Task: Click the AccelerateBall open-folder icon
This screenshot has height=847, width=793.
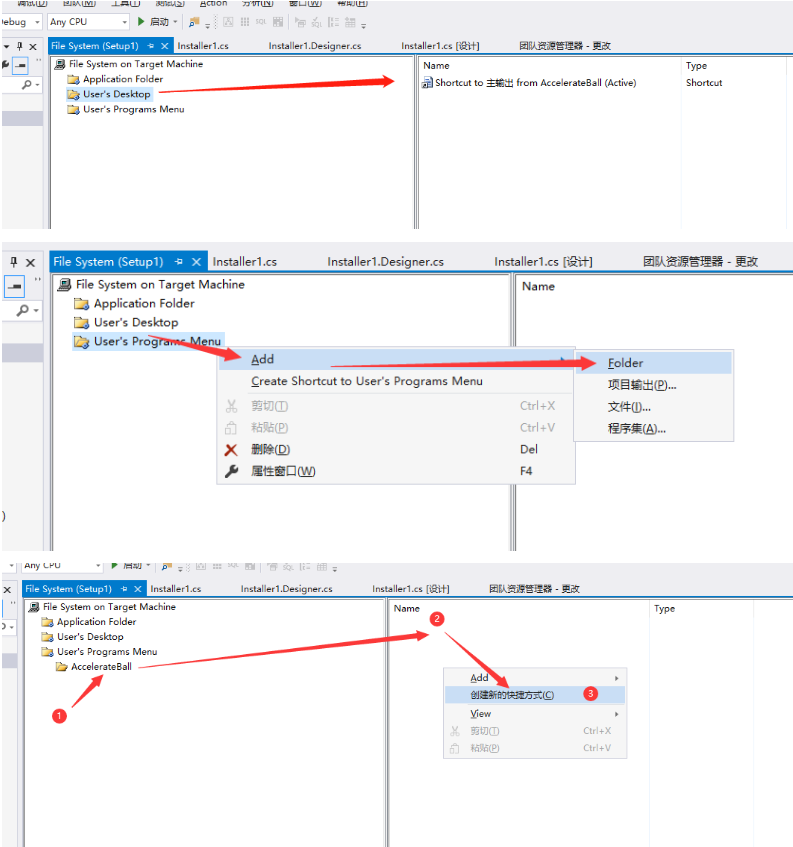Action: (x=62, y=667)
